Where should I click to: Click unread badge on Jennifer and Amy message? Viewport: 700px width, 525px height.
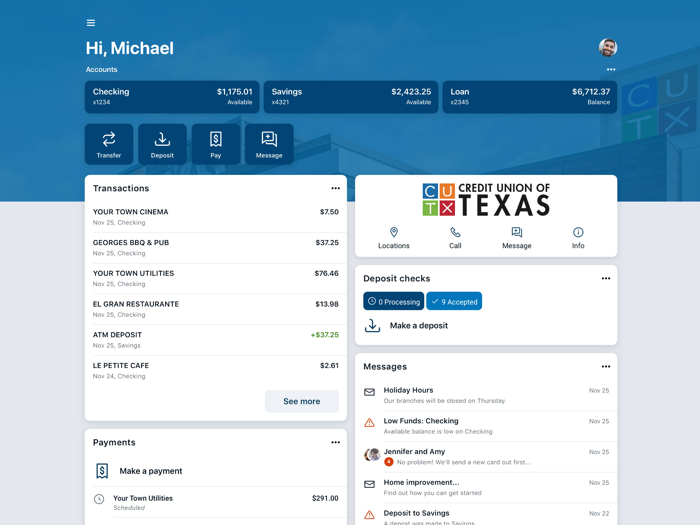pos(389,462)
